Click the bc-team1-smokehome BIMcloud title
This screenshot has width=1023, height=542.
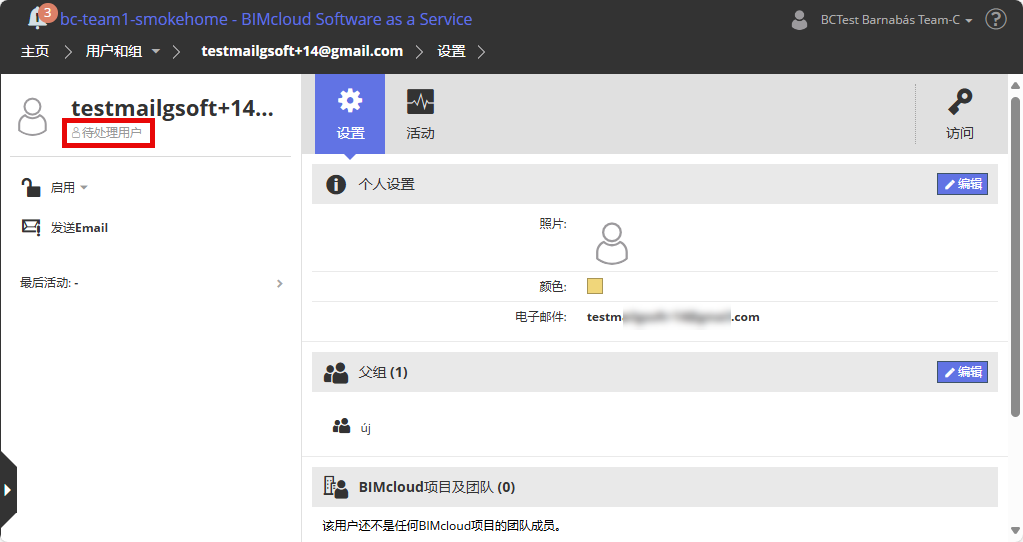(x=266, y=20)
